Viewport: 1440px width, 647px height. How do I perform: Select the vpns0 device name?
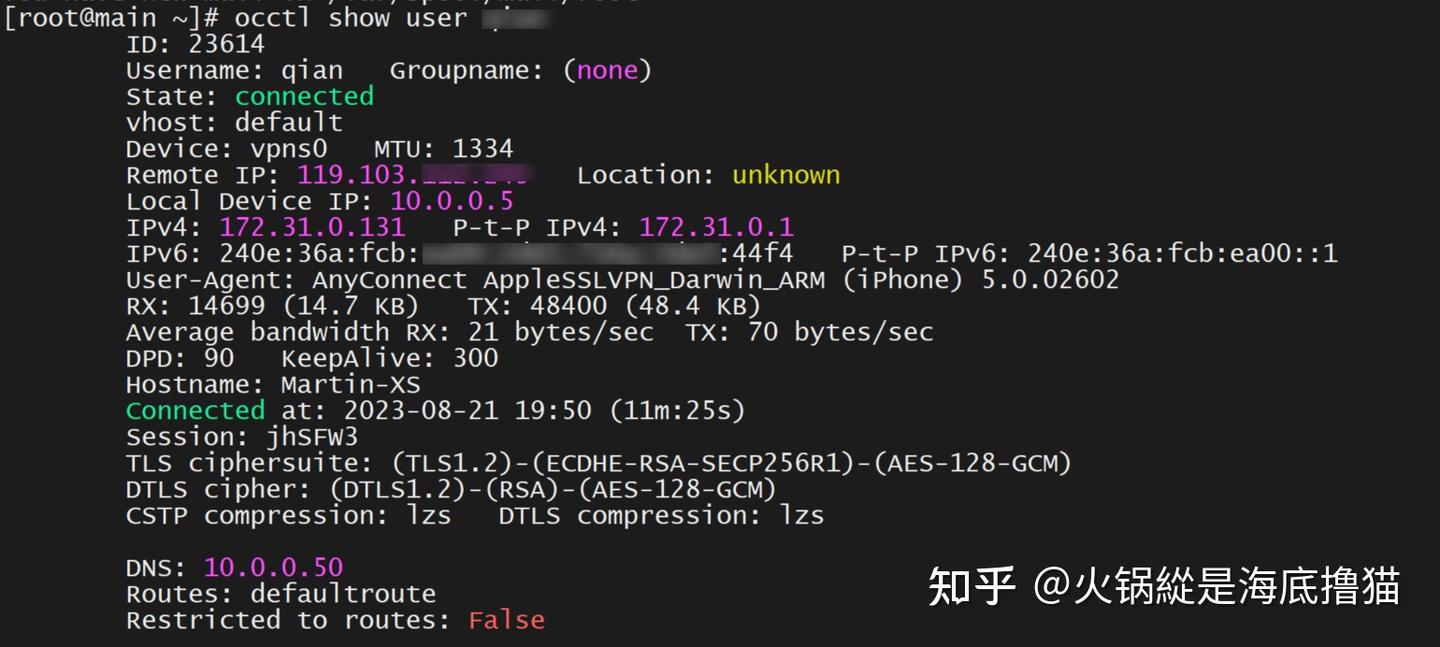click(x=288, y=149)
